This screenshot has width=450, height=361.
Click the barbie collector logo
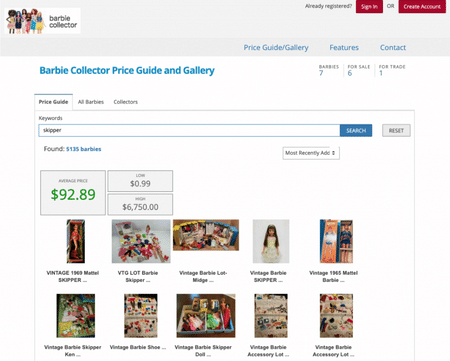(43, 21)
